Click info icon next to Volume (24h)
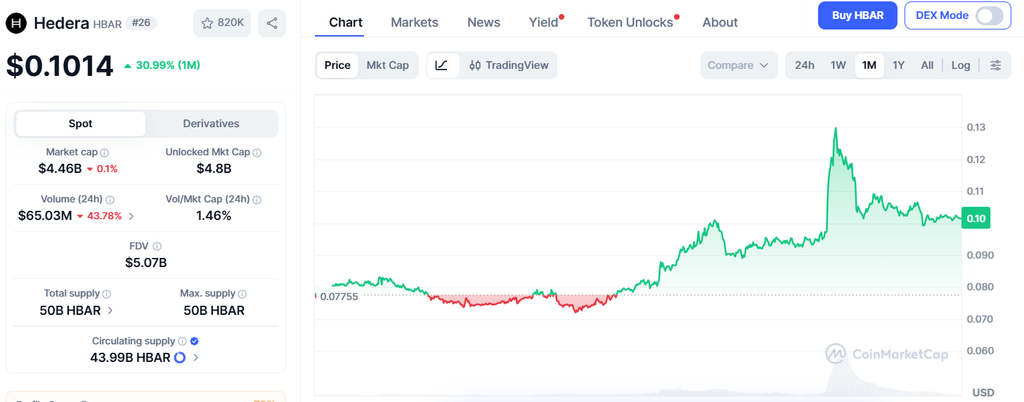The image size is (1024, 402). point(110,200)
